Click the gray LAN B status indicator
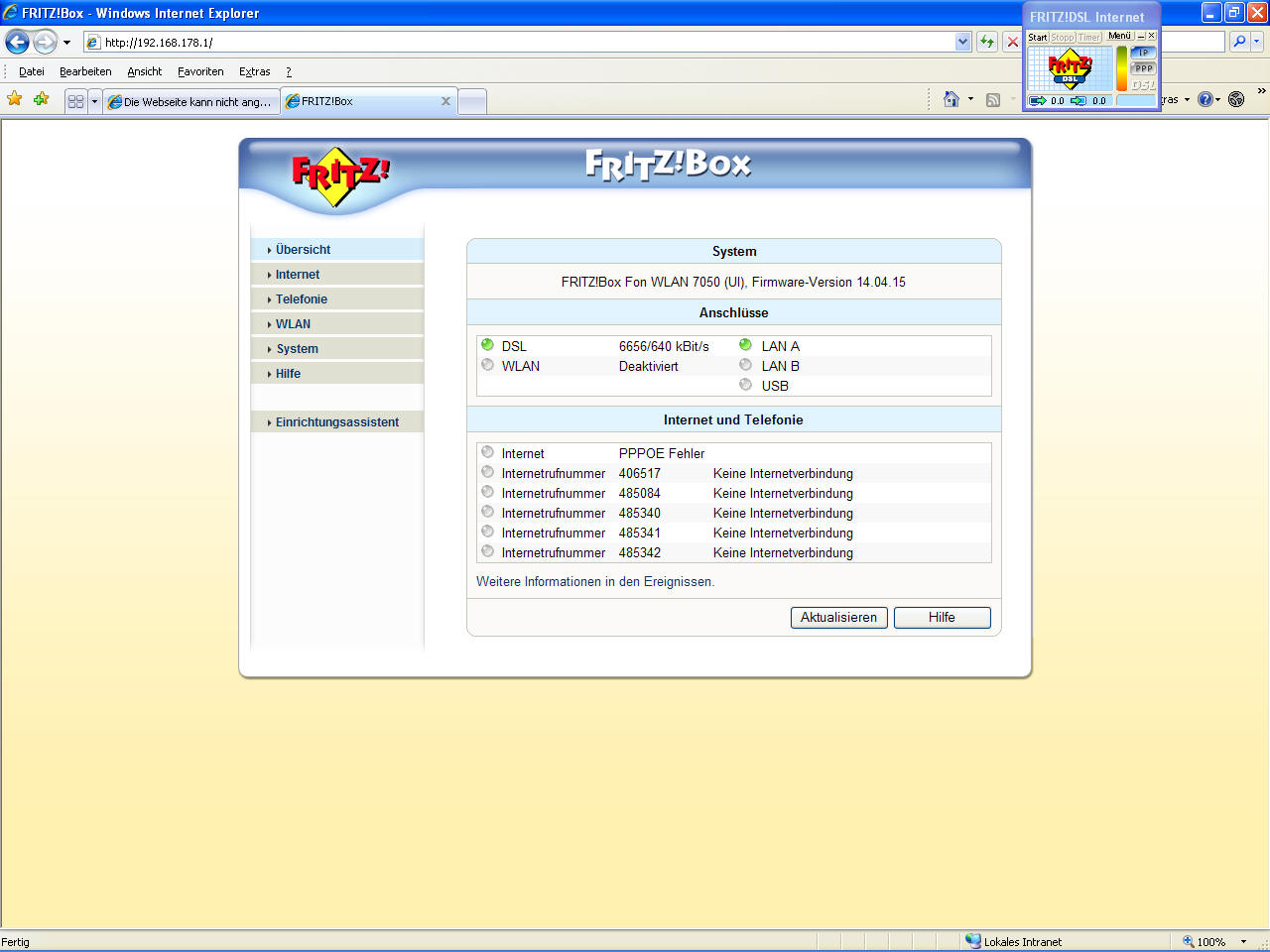The image size is (1270, 952). click(745, 365)
